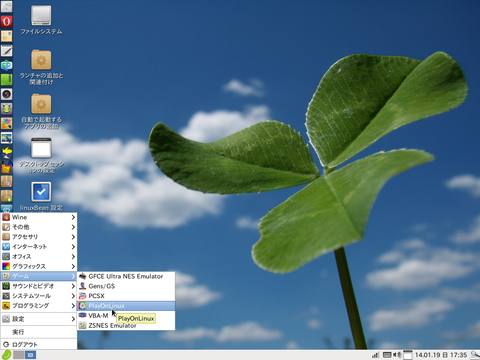Switch to the first gray workspace in the pager
Screen dimensions: 480x360
[18, 355]
